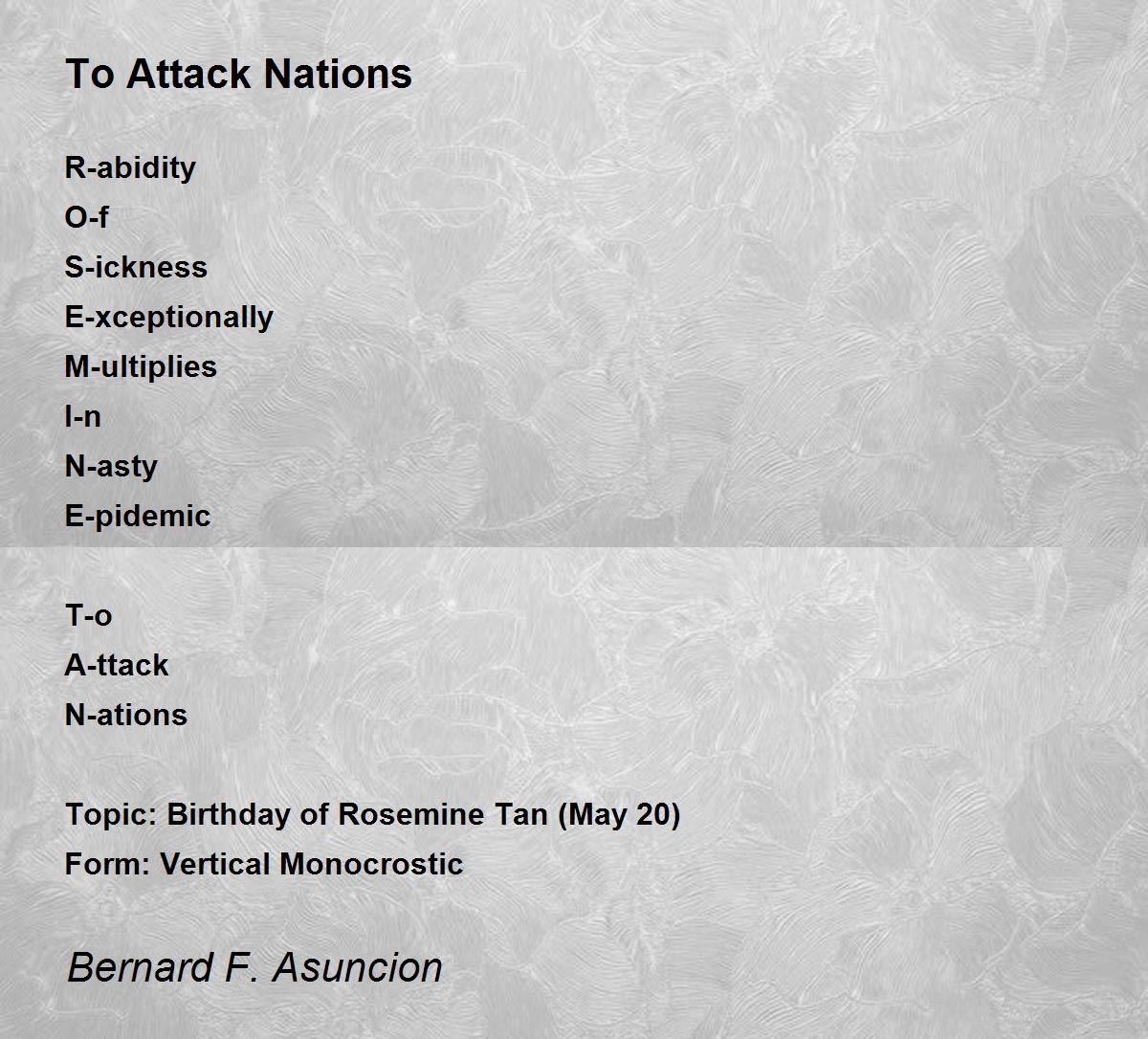Click the line M-ultiplies
Screen dimensions: 1148x1039
pyautogui.click(x=141, y=366)
